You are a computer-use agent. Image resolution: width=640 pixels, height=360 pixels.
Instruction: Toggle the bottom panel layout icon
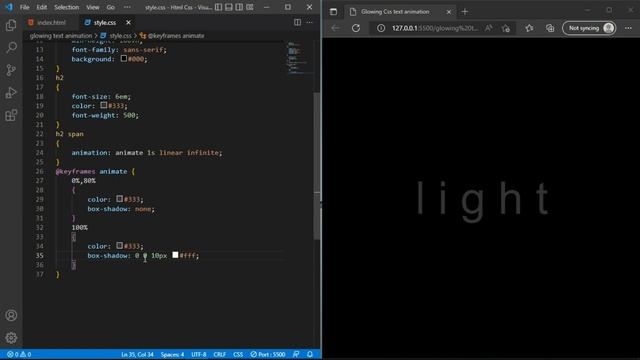click(x=229, y=7)
